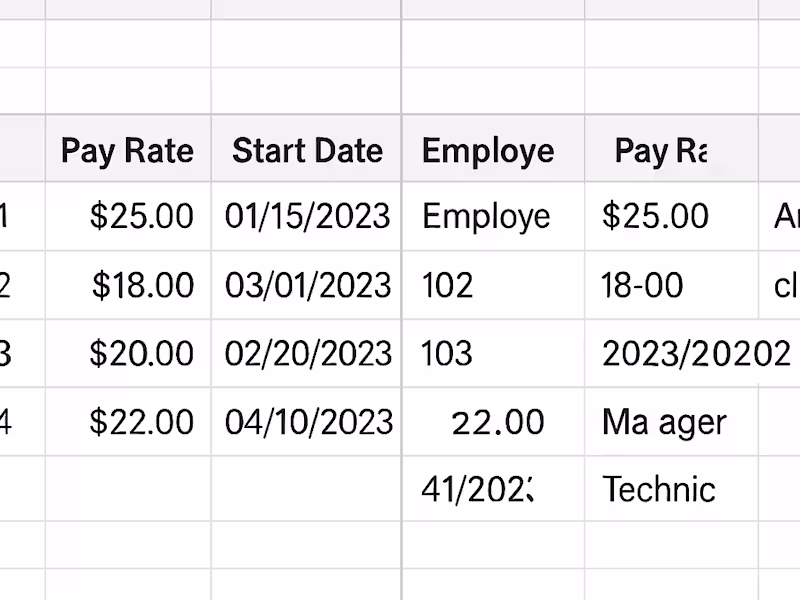This screenshot has height=600, width=800.
Task: Click the cell containing 2023/20202
Action: (670, 353)
